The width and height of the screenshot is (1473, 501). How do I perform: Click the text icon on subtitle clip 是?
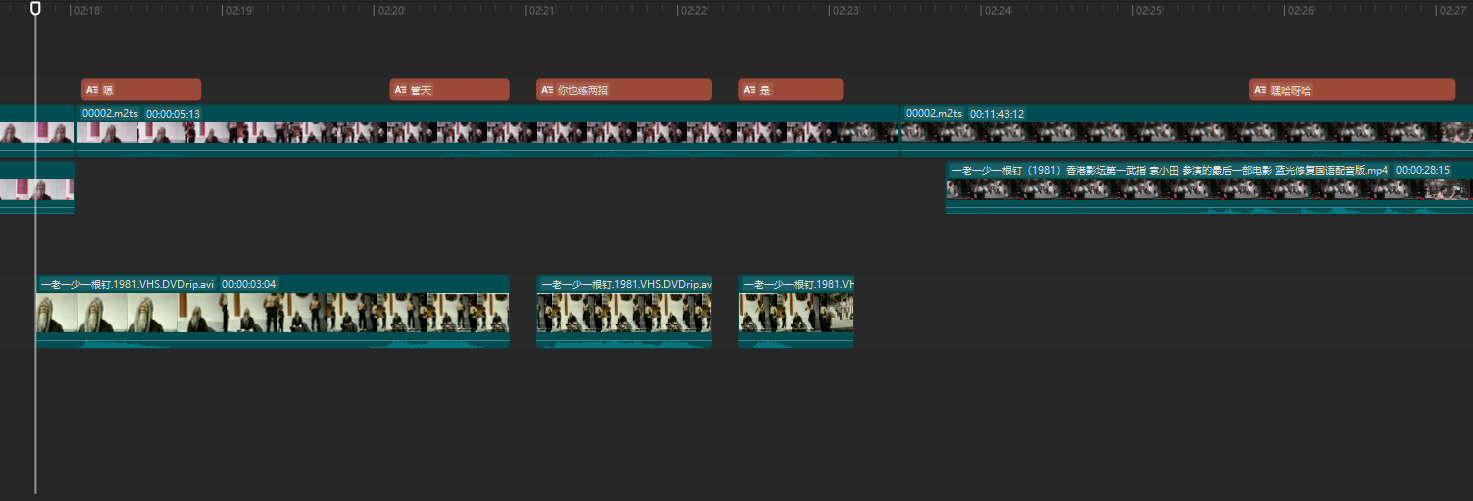point(749,90)
